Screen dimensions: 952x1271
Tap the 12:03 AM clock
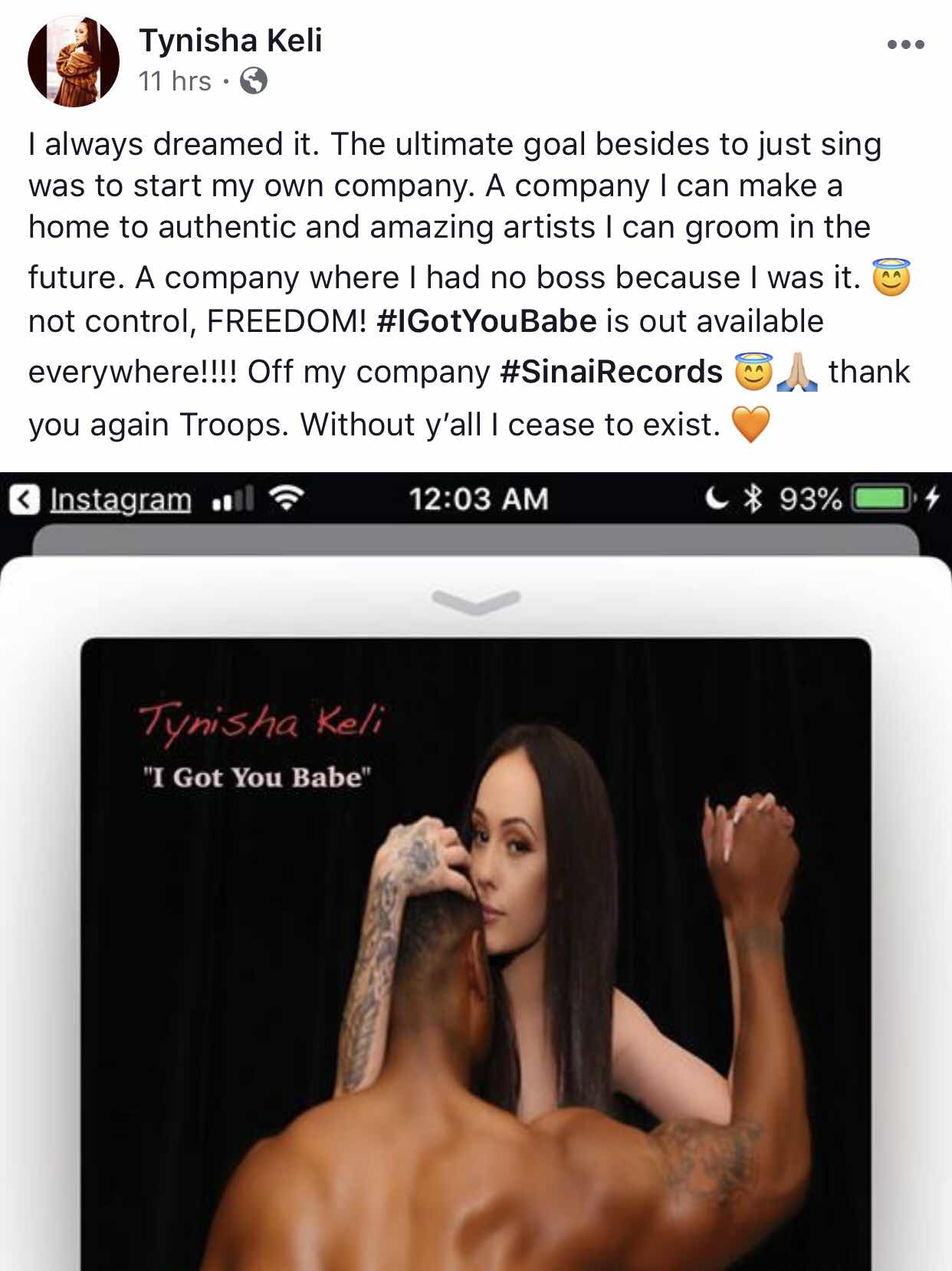pyautogui.click(x=479, y=499)
